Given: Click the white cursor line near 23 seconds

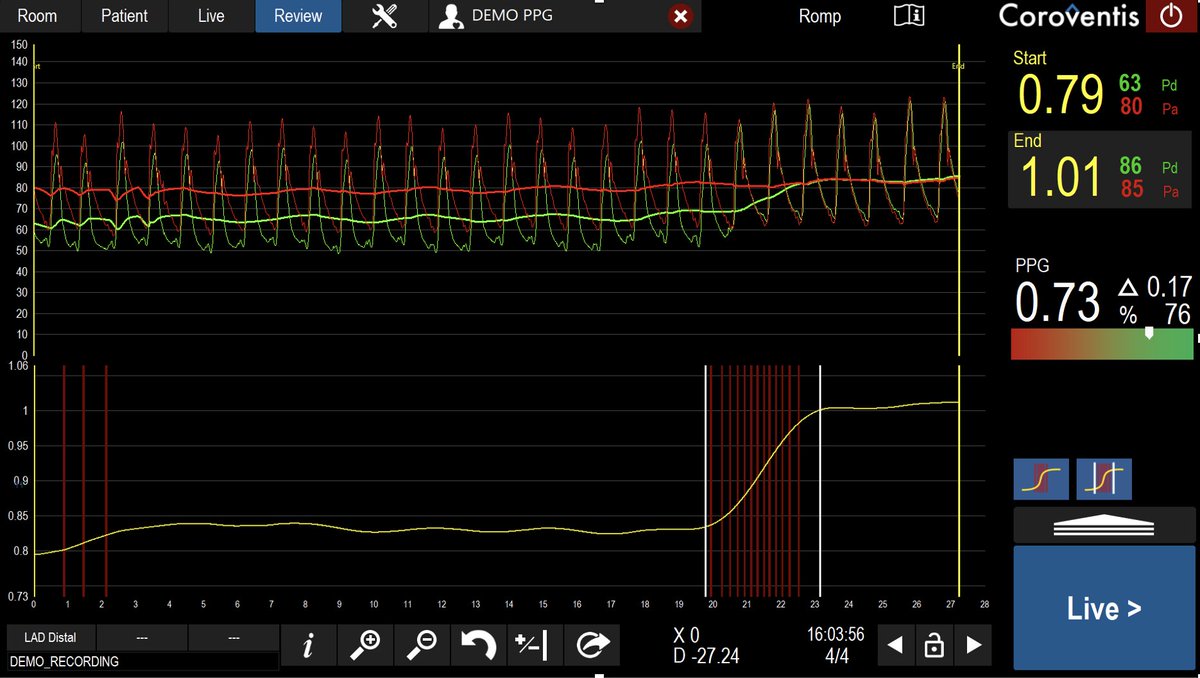Looking at the screenshot, I should pos(820,480).
